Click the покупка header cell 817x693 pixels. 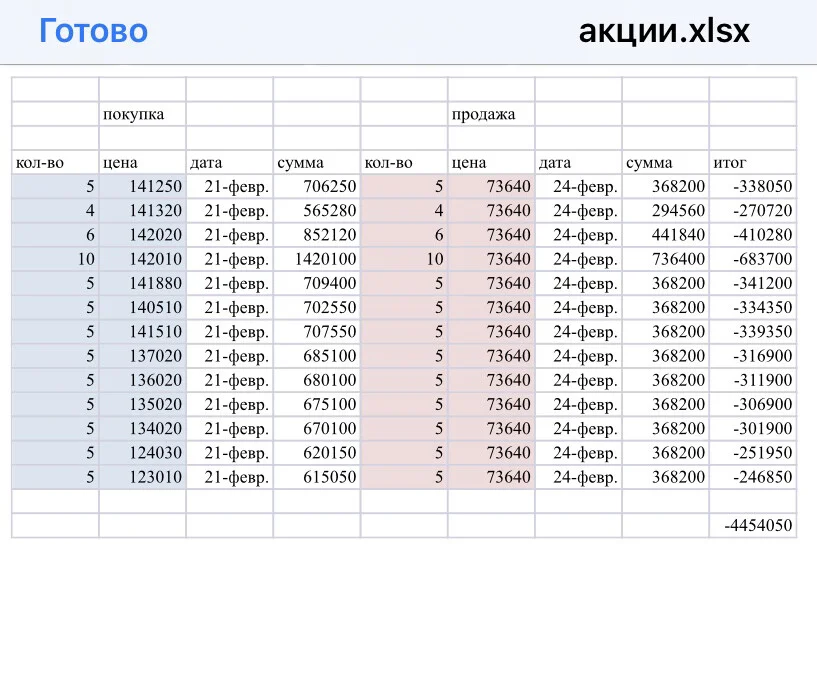142,114
